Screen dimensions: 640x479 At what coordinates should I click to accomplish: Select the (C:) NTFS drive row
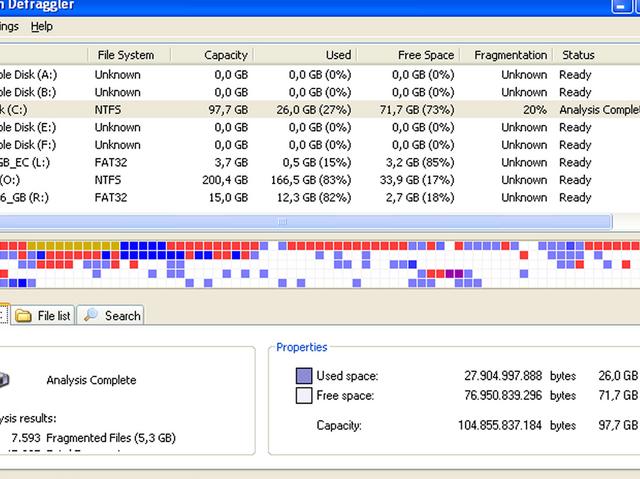point(320,110)
